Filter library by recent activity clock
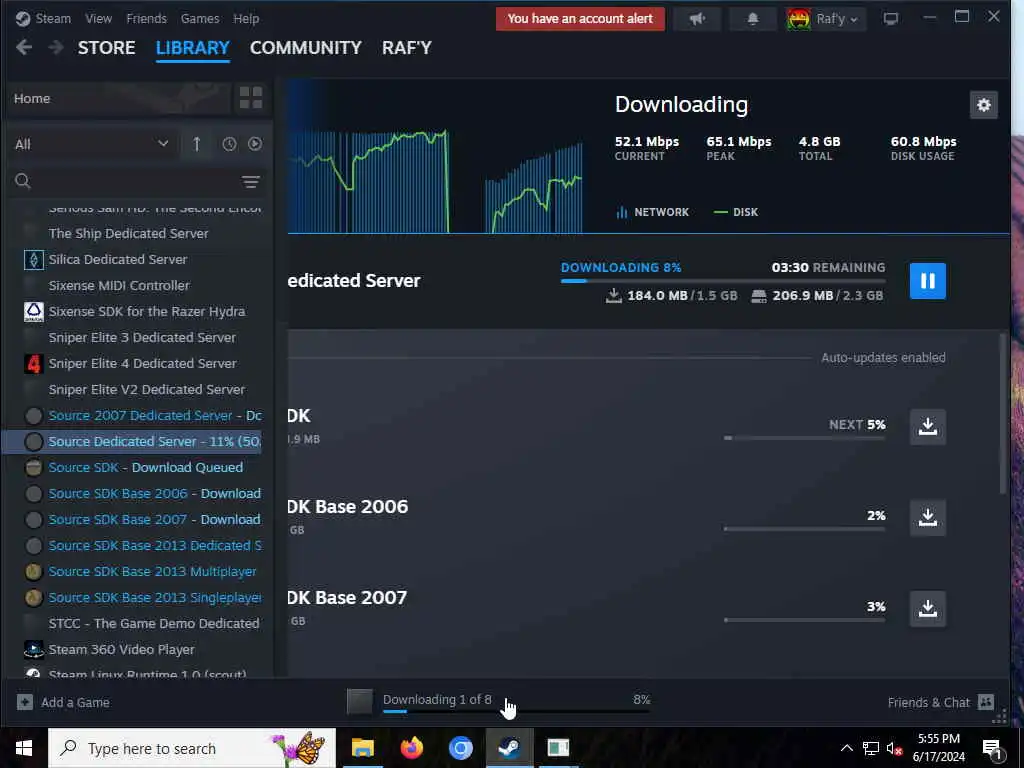This screenshot has height=768, width=1024. [229, 144]
